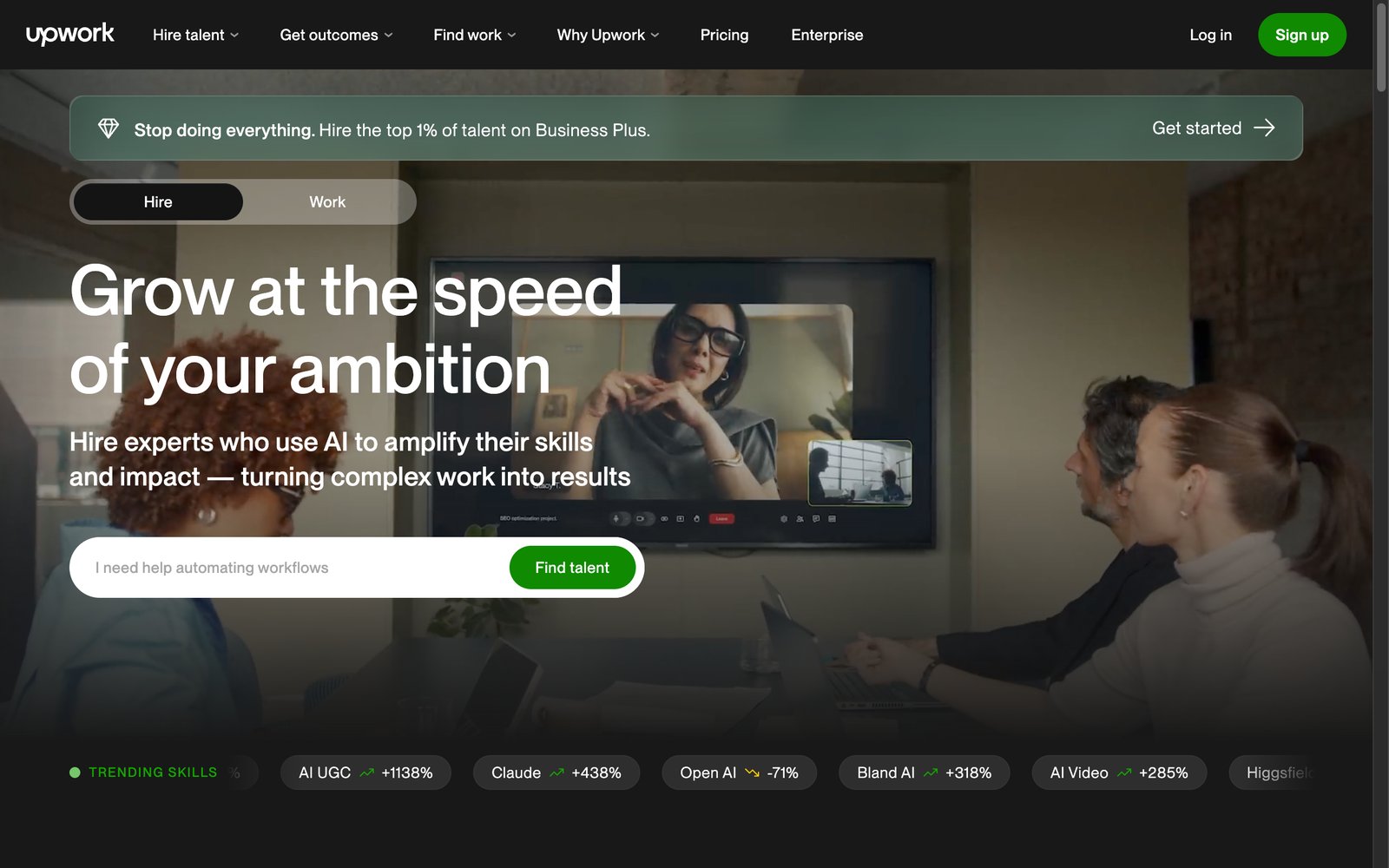
Task: Select the Claude trending skill chip
Action: 556,773
